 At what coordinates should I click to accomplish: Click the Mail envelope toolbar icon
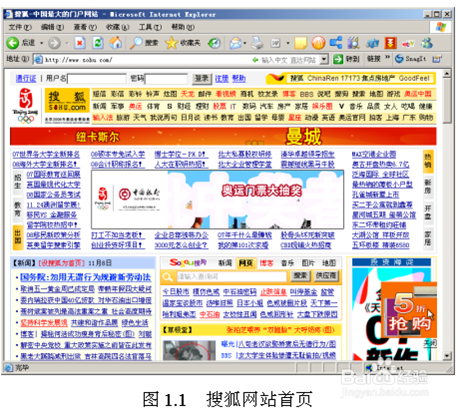[x=235, y=43]
